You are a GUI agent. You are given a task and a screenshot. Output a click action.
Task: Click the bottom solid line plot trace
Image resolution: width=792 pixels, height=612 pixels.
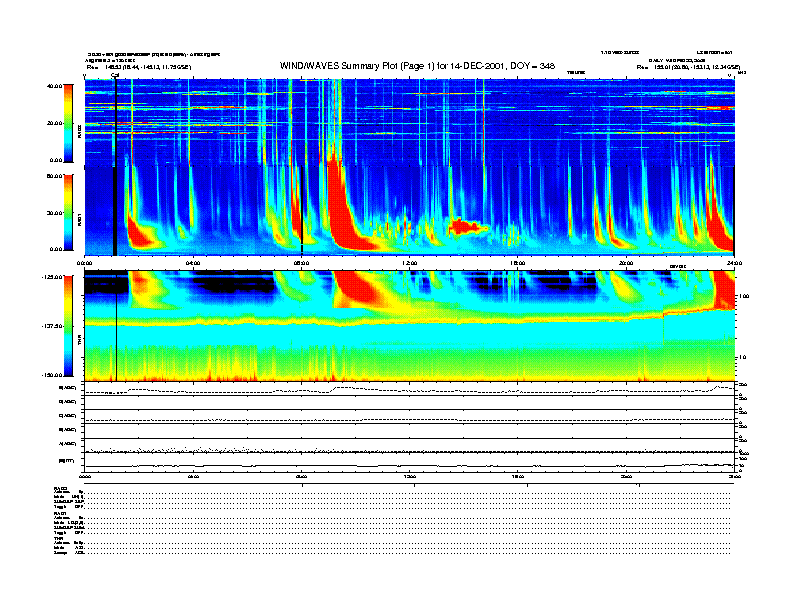coord(409,466)
